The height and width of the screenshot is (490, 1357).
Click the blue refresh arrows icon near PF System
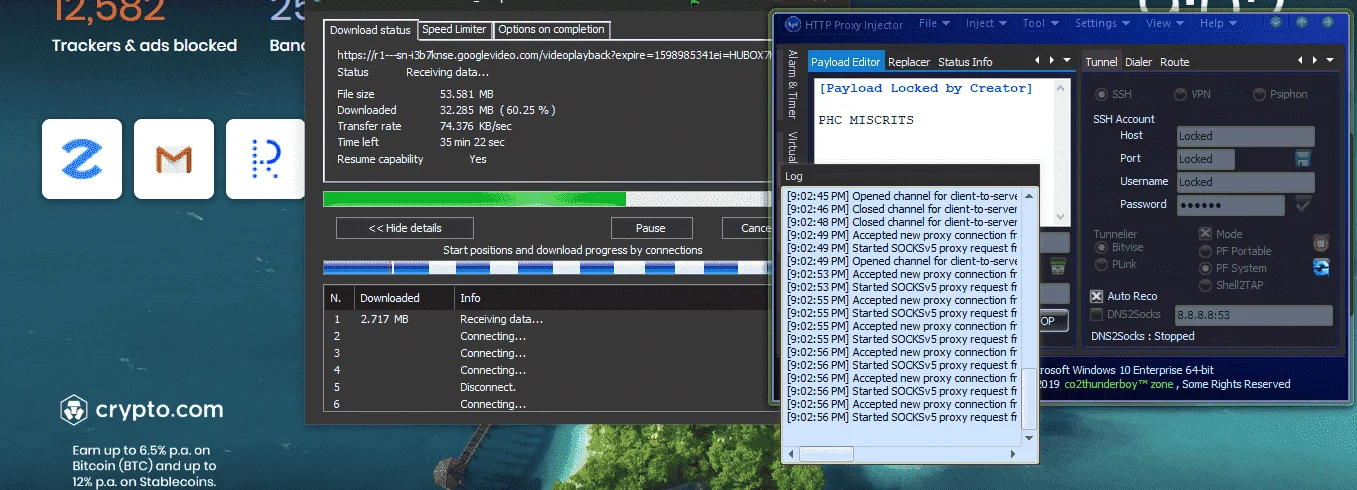(1321, 267)
